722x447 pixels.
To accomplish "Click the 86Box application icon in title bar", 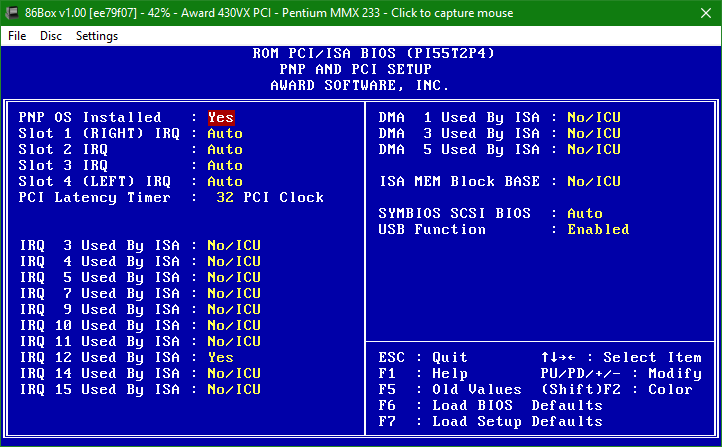I will (x=12, y=12).
